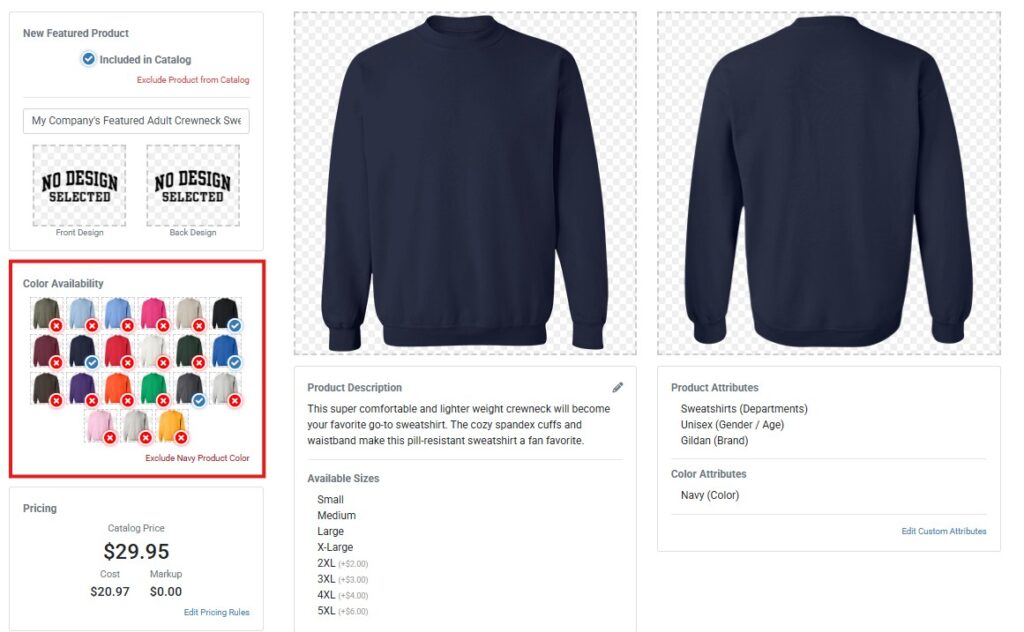Select the red sweatshirt color swatch
1024x632 pixels.
pos(119,351)
